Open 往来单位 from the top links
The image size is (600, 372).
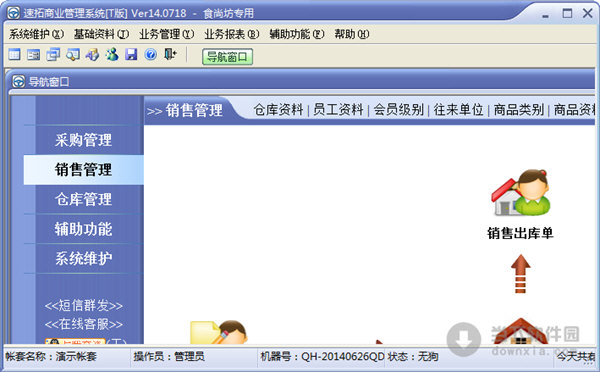pyautogui.click(x=458, y=110)
